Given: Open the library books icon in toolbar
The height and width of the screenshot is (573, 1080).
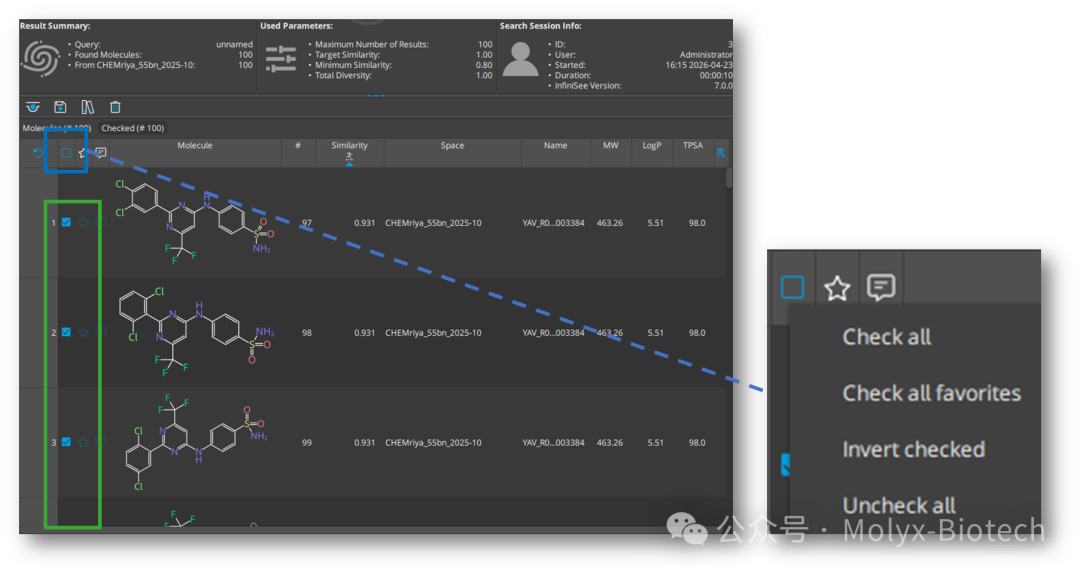Looking at the screenshot, I should [x=87, y=107].
